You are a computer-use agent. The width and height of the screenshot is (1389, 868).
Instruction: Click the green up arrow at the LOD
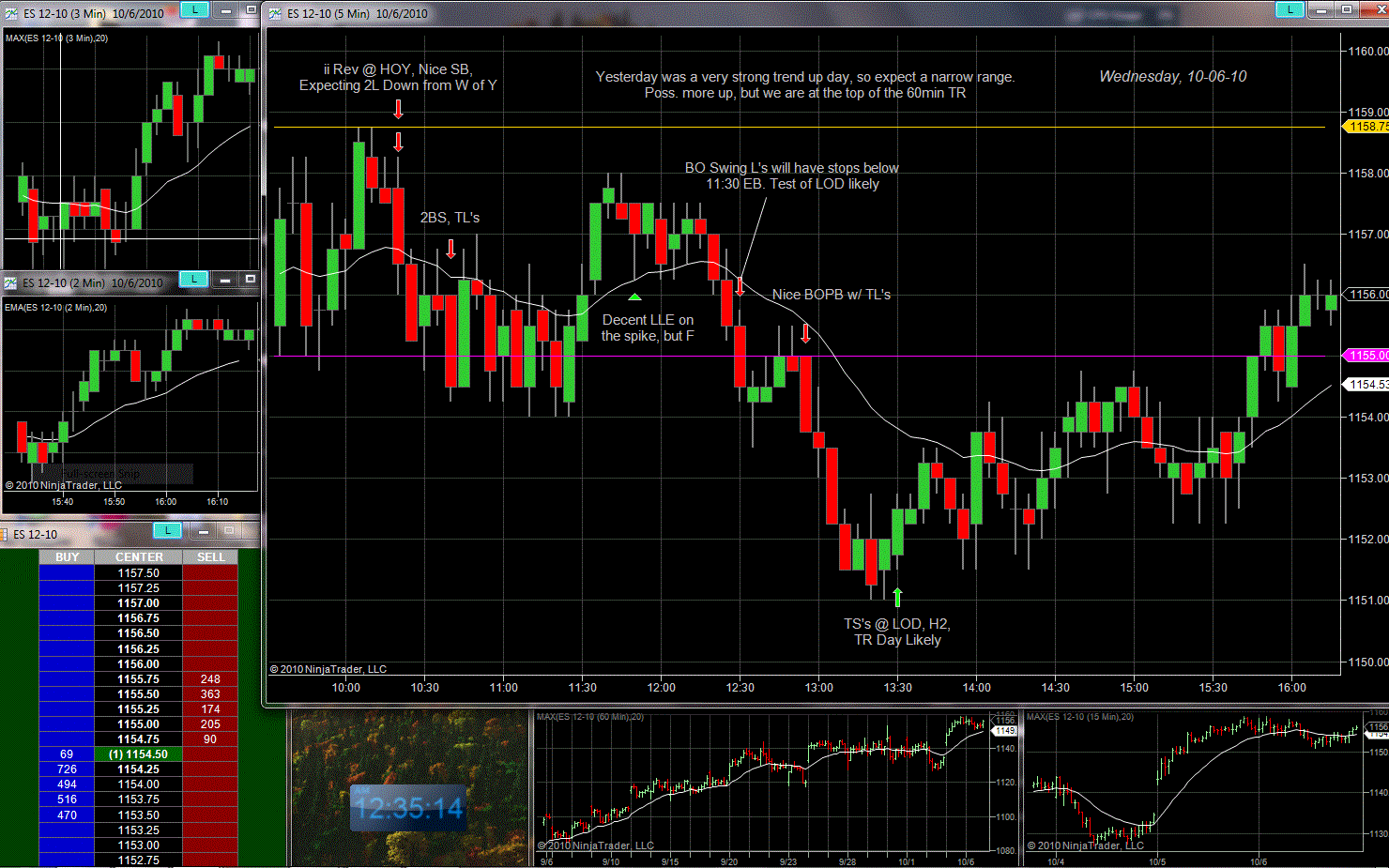coord(897,597)
